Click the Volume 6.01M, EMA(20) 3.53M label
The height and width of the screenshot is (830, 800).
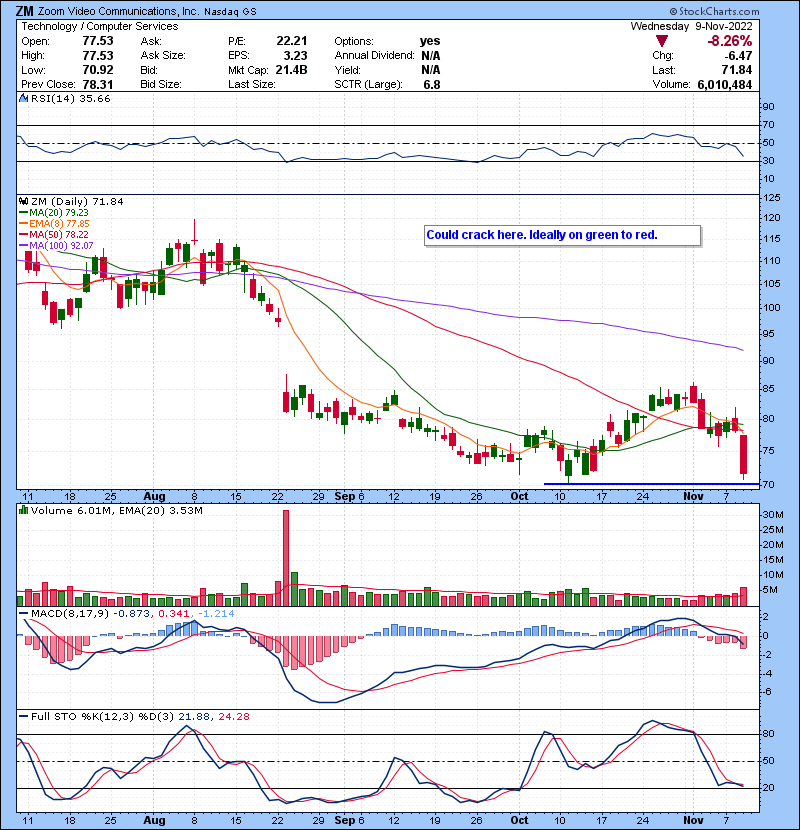pyautogui.click(x=116, y=510)
